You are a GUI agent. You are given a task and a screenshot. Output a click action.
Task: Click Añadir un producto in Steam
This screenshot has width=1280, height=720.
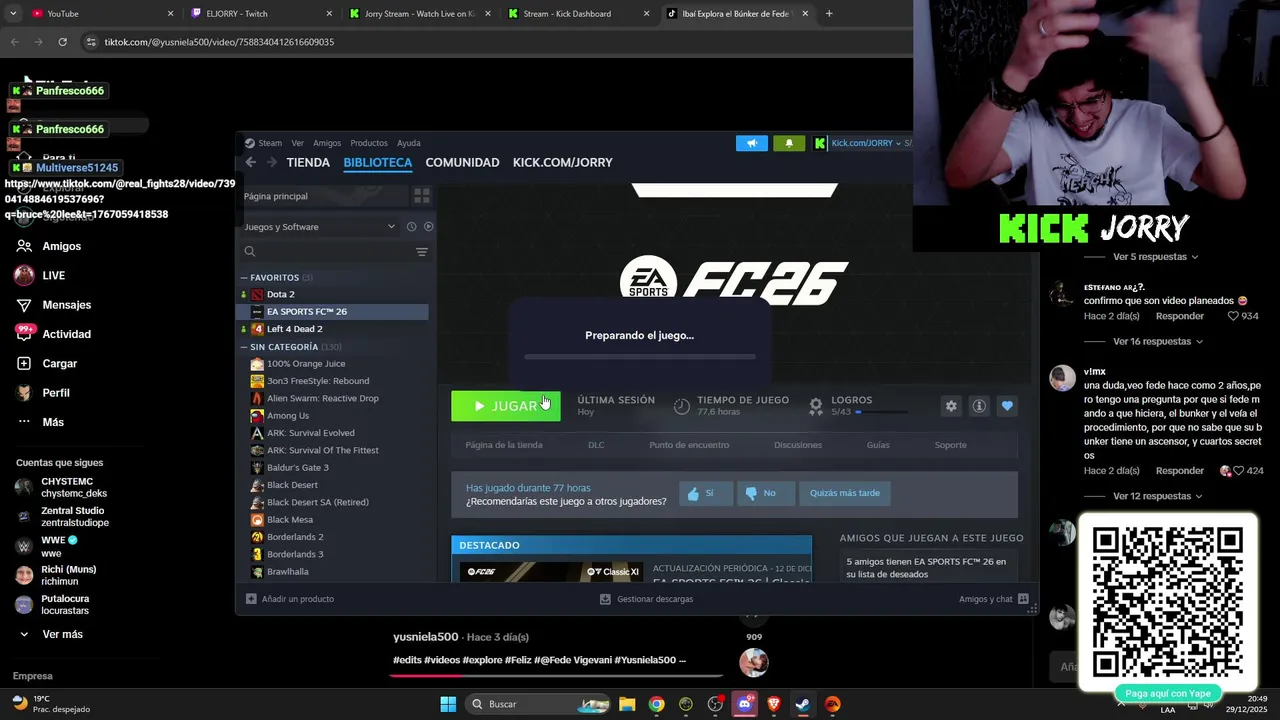[x=290, y=599]
